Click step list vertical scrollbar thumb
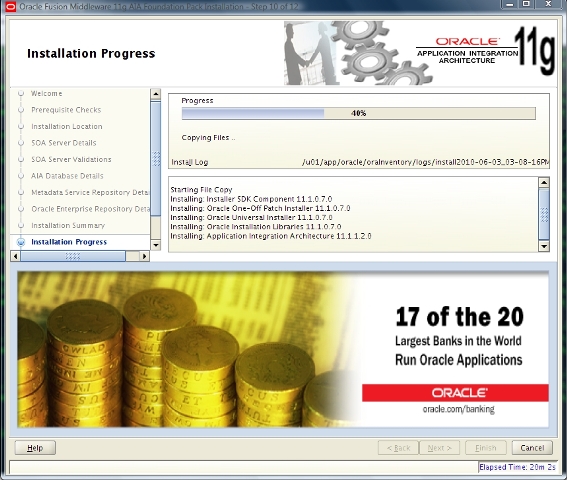The image size is (567, 480). coord(155,158)
